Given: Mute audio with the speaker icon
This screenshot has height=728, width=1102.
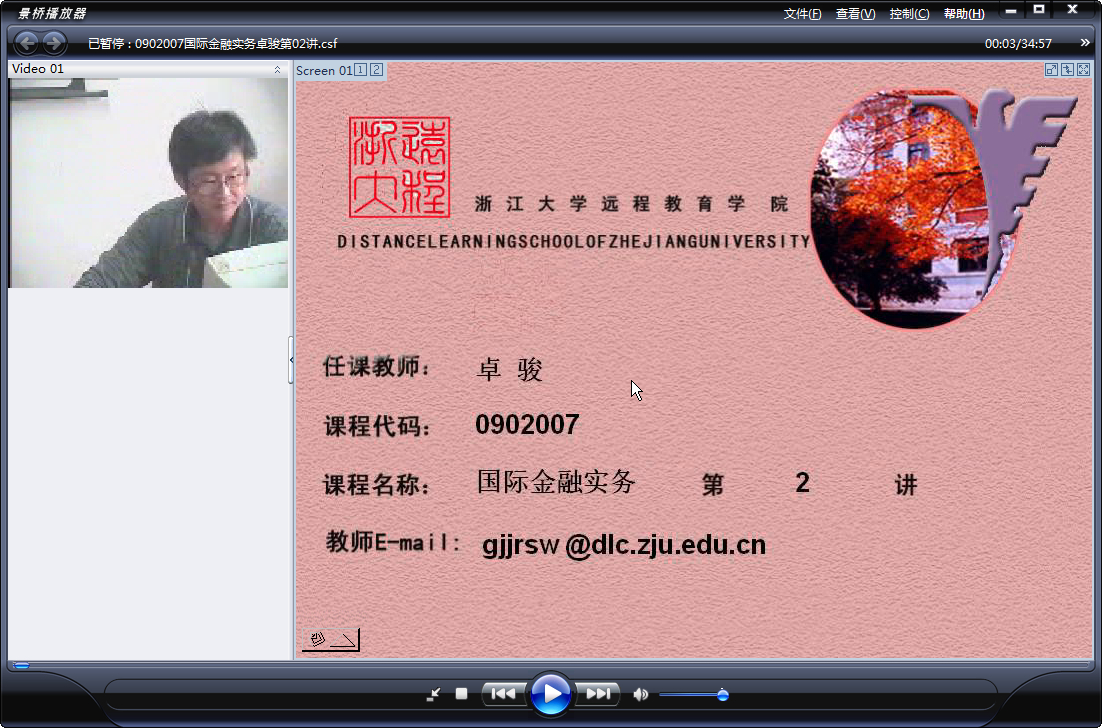Looking at the screenshot, I should coord(640,694).
